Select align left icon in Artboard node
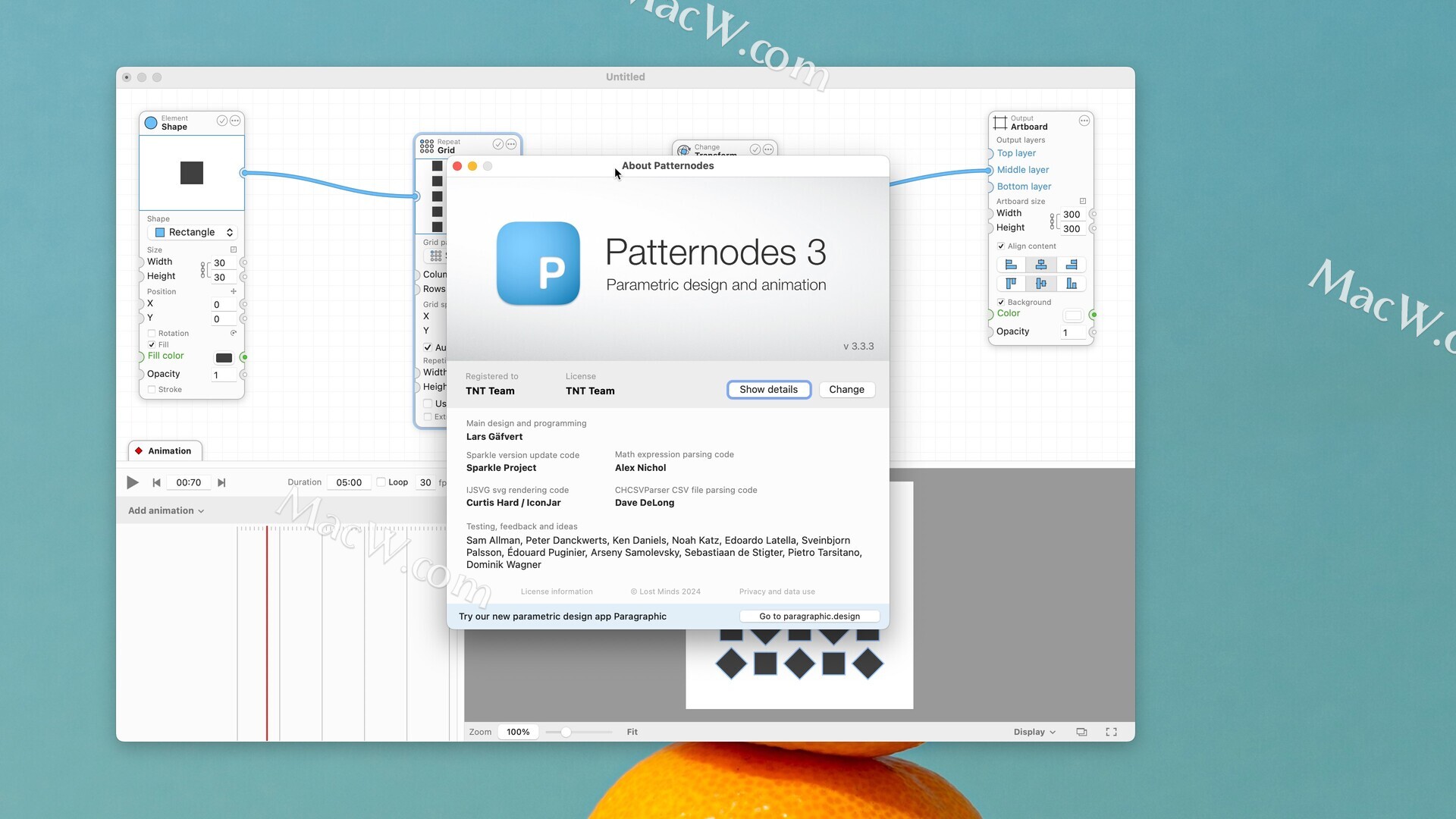 1011,265
